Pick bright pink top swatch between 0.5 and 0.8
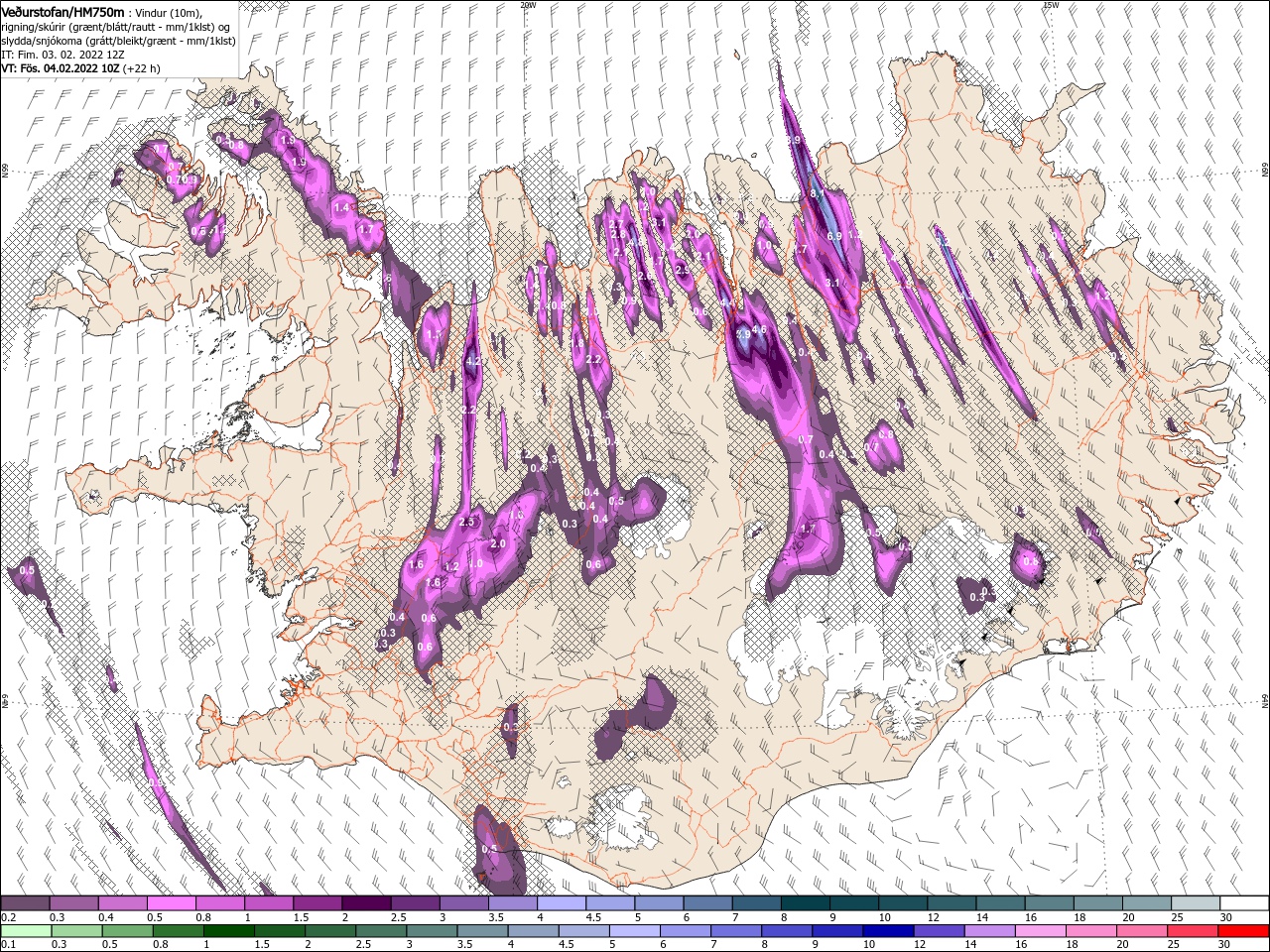Screen dimensions: 1270x952 point(171,903)
